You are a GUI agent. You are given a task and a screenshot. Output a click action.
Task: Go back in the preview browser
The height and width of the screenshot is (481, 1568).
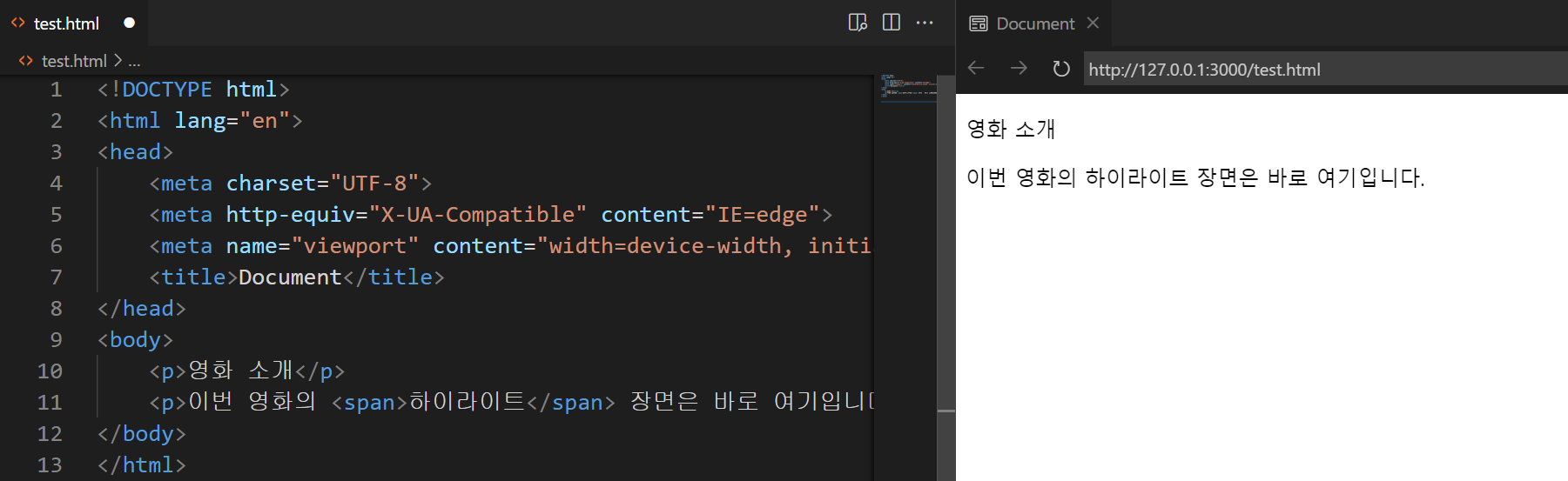[x=977, y=68]
